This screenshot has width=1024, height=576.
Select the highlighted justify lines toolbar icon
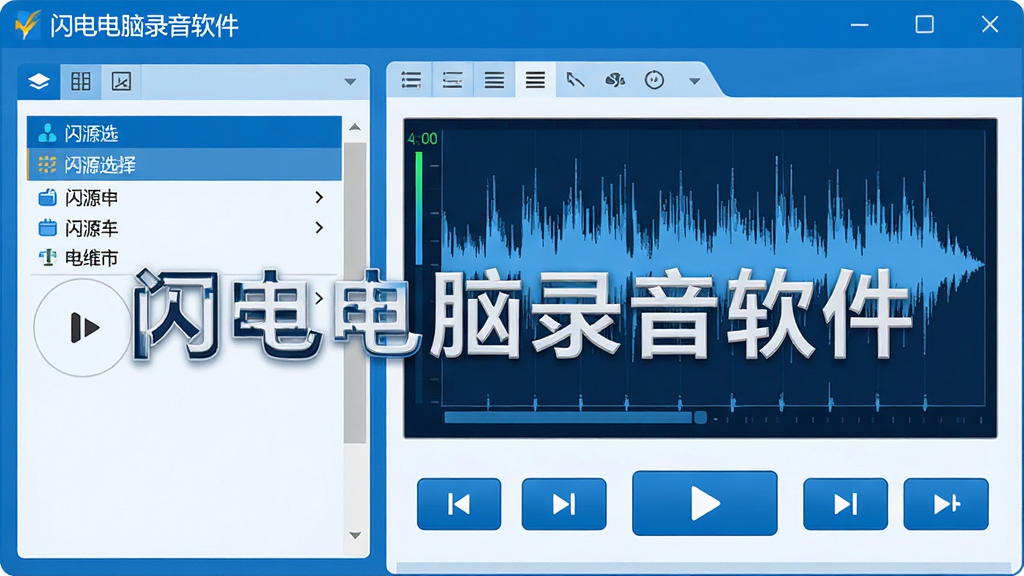coord(536,80)
